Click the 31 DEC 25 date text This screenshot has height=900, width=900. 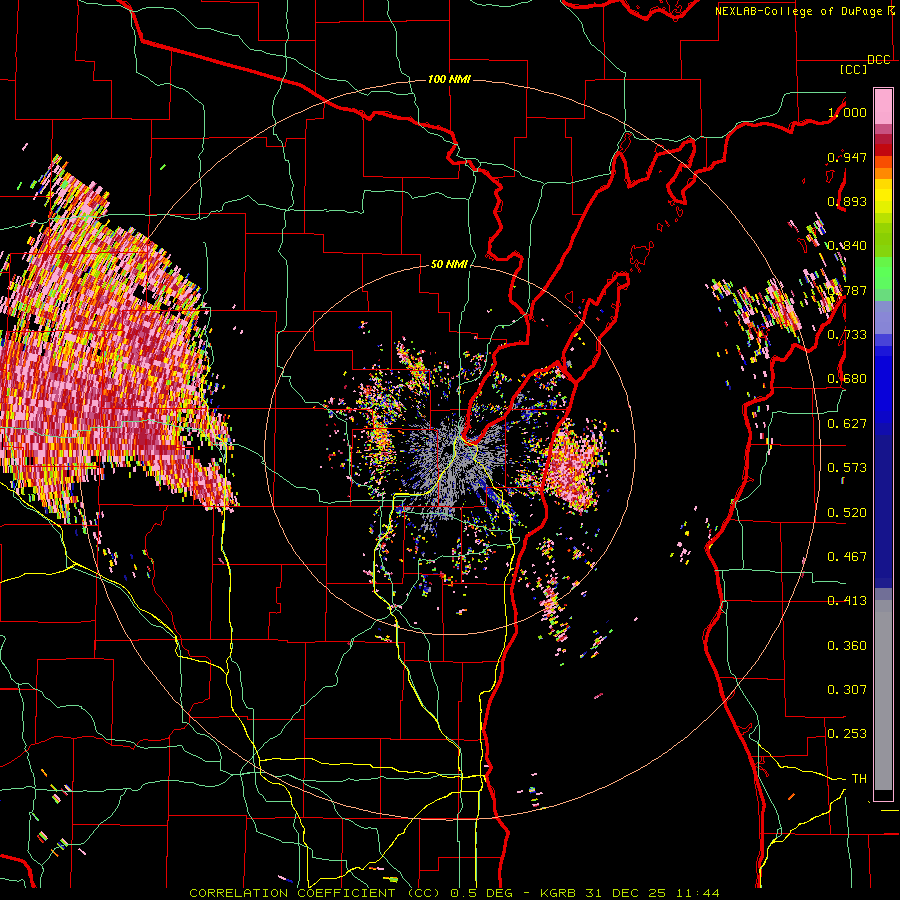pos(626,893)
